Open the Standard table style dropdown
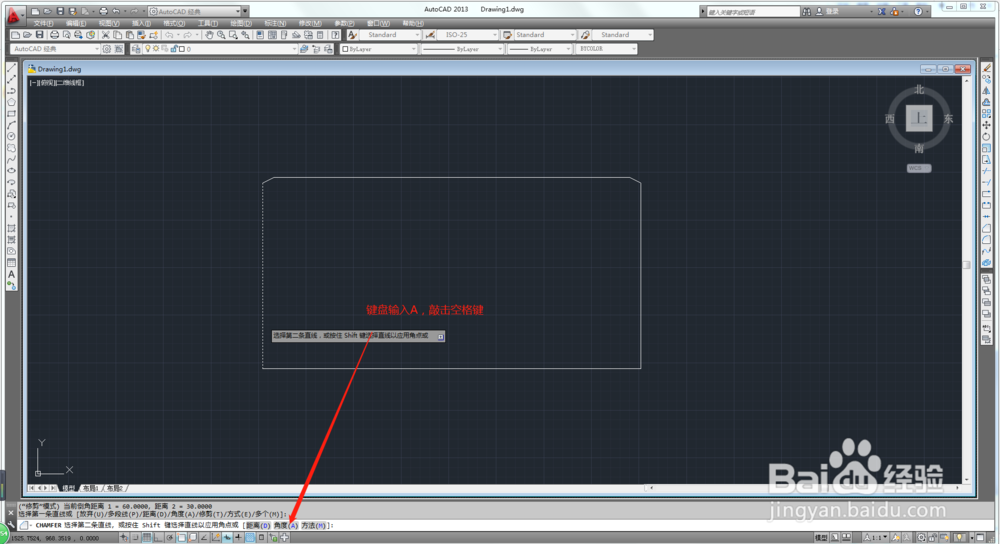This screenshot has height=544, width=1000. 544,35
